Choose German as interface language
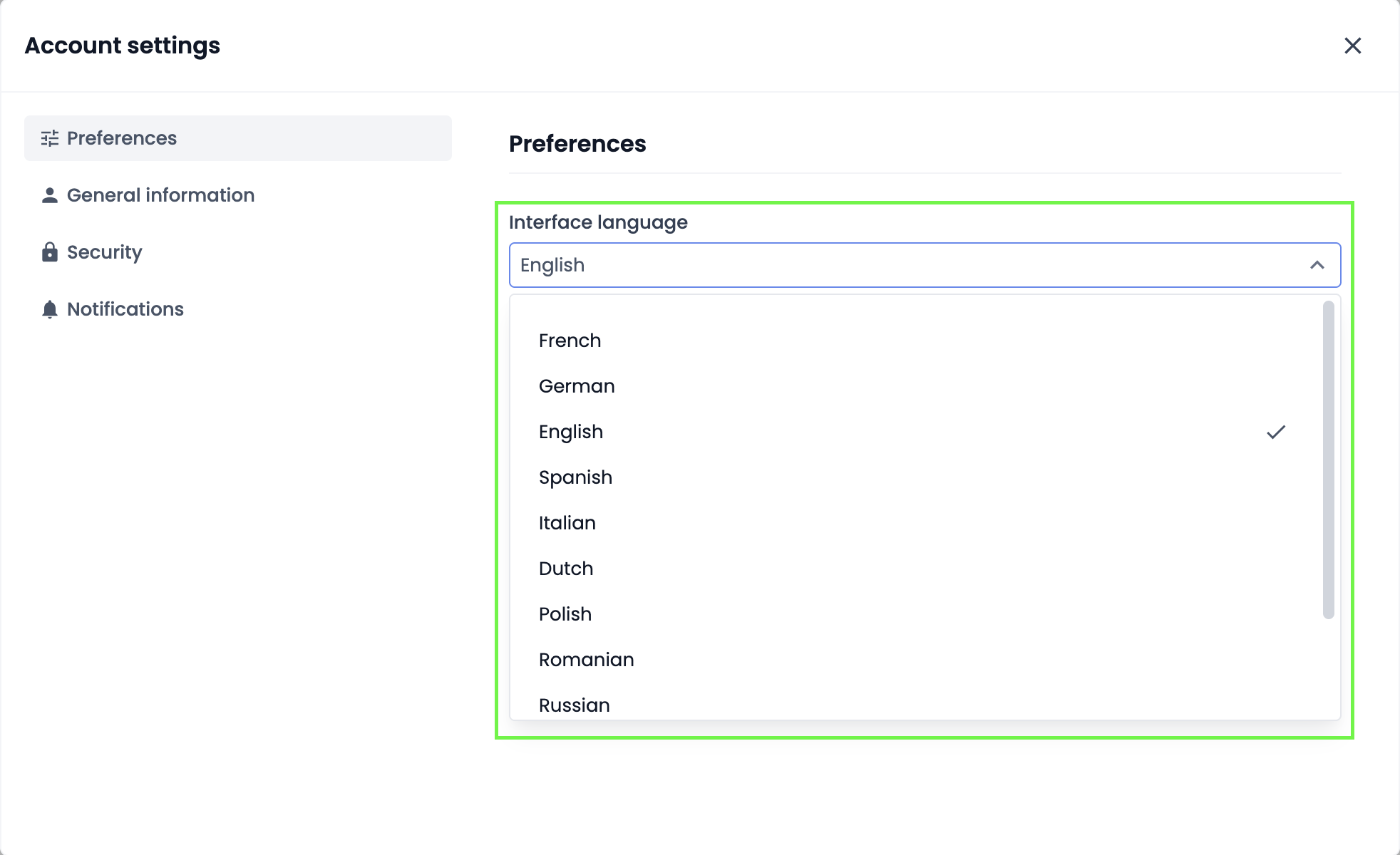1400x855 pixels. point(577,386)
